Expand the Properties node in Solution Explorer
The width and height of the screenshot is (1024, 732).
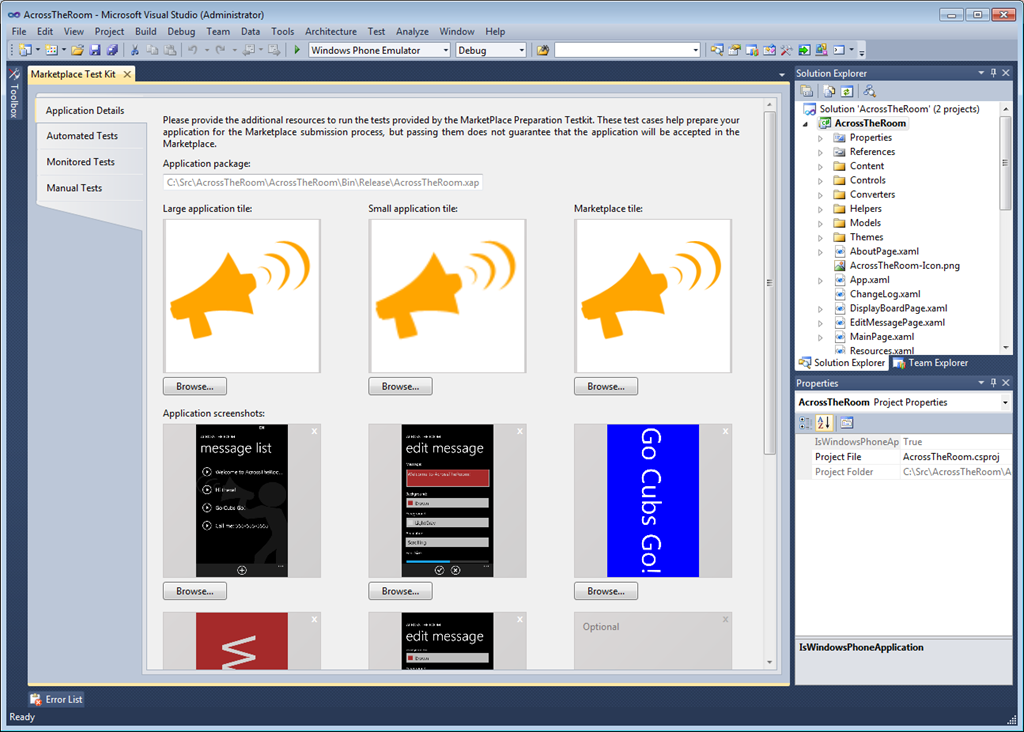pyautogui.click(x=821, y=138)
